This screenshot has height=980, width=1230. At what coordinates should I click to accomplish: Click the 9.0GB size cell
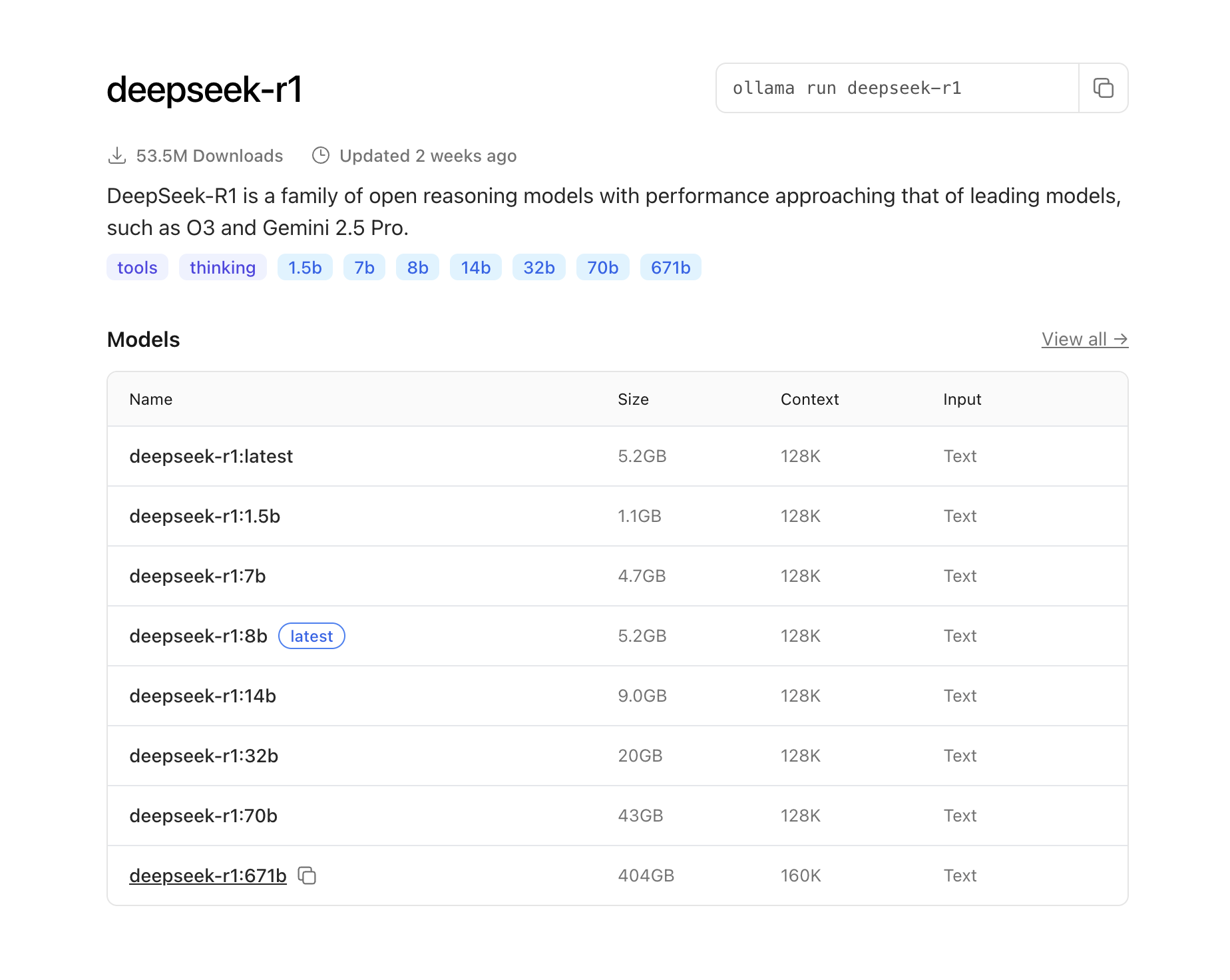coord(642,696)
